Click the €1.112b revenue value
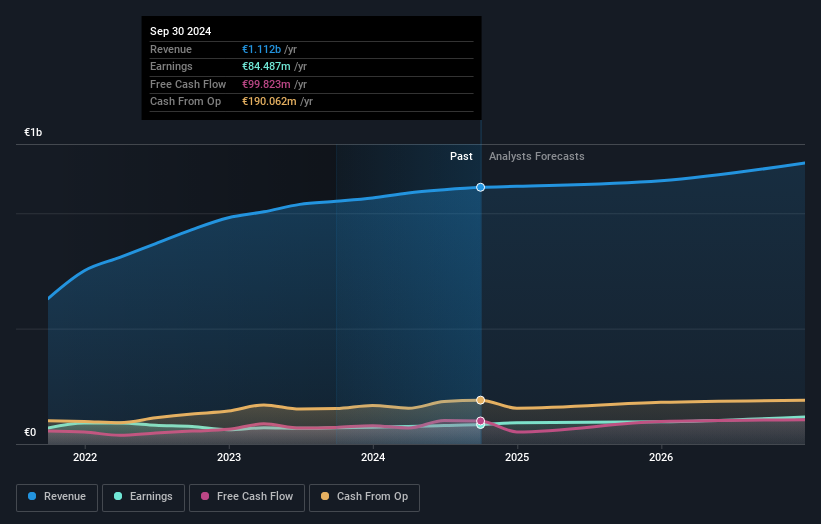Image resolution: width=821 pixels, height=524 pixels. pos(261,49)
